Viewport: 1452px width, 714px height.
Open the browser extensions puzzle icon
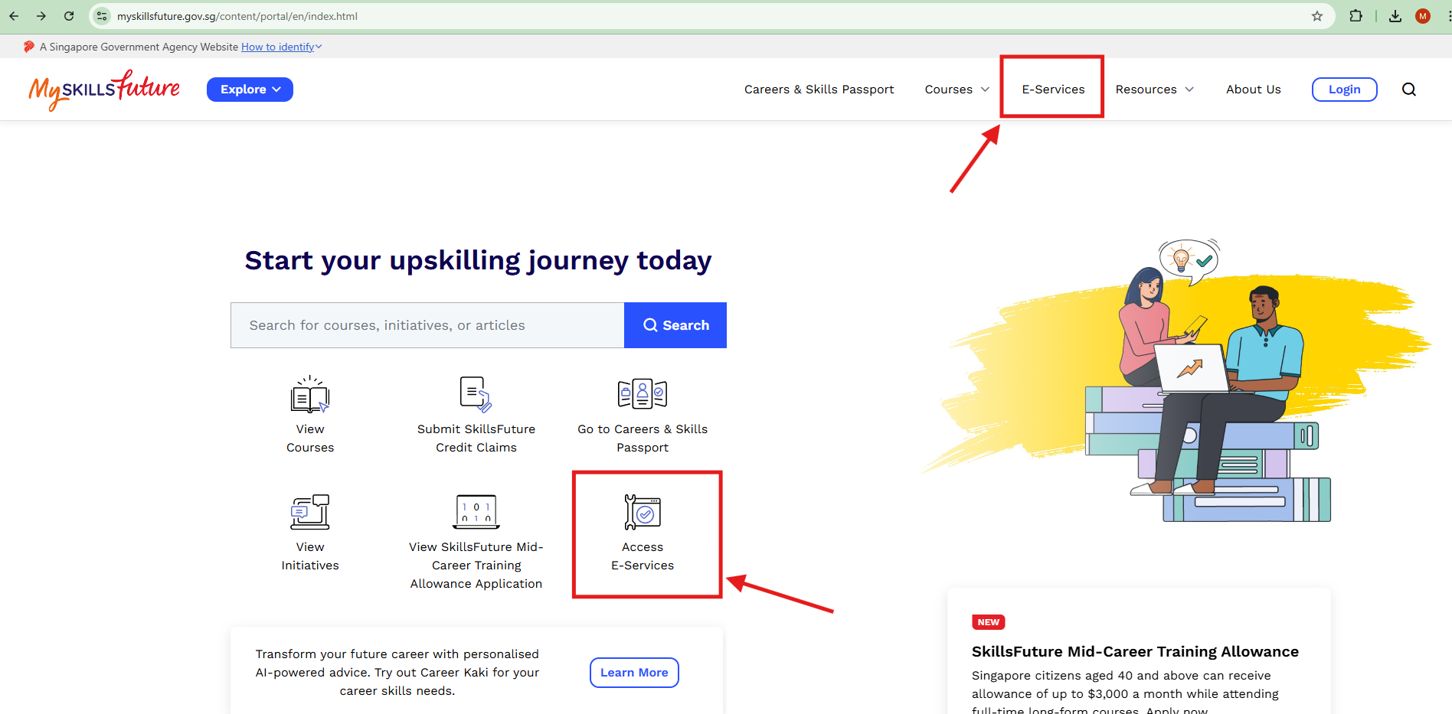click(1356, 16)
